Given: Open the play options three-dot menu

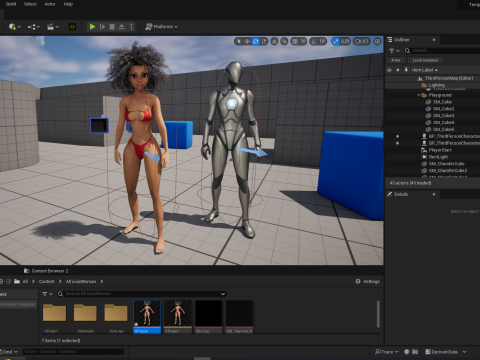Looking at the screenshot, I should 131,27.
